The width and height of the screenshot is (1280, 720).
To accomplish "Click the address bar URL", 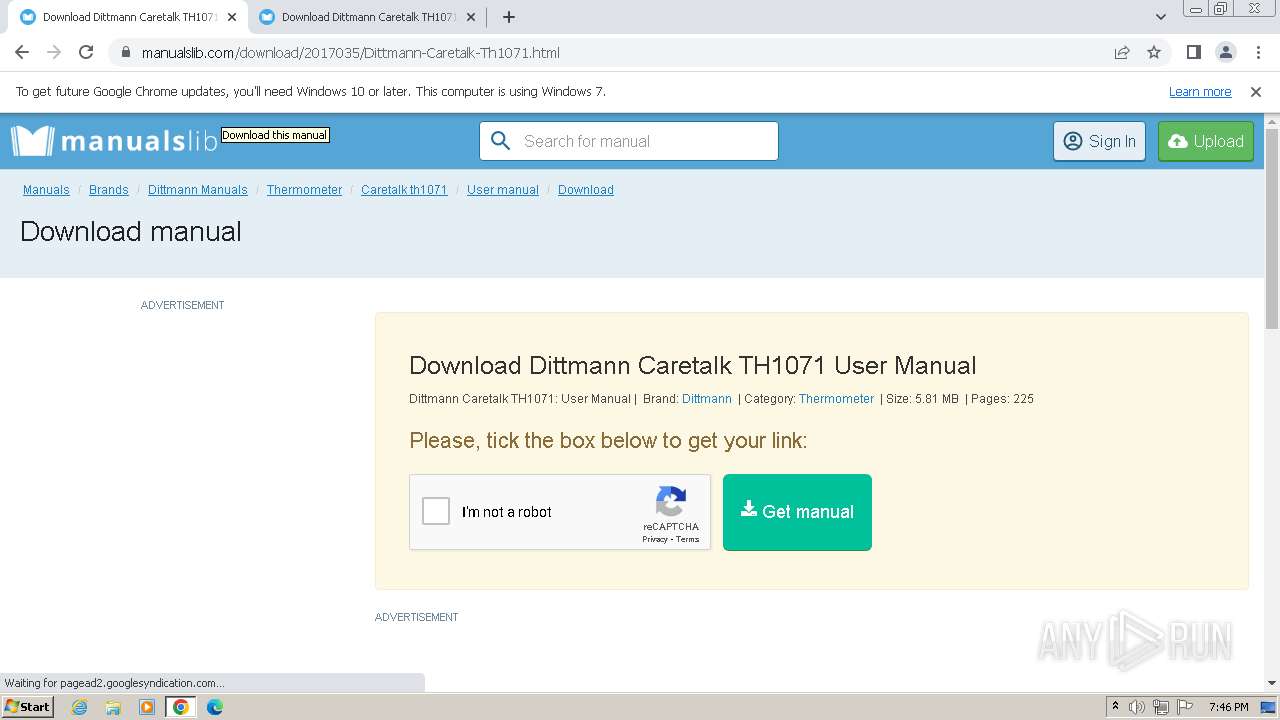I will [351, 53].
